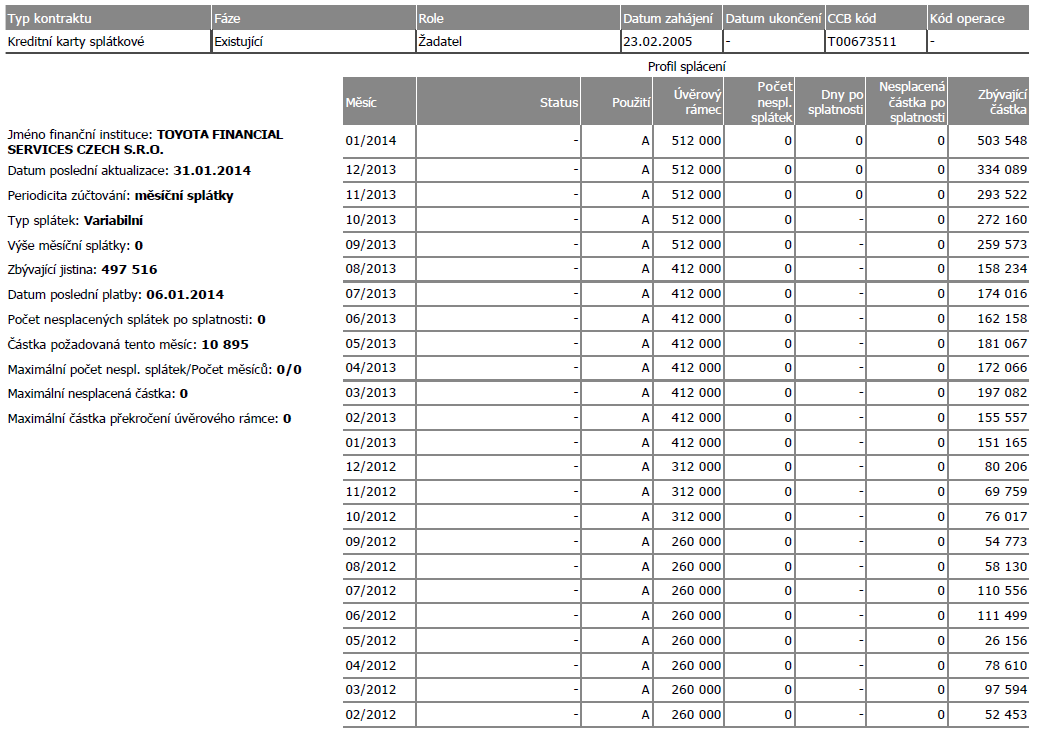Select remaining amount 503 548
This screenshot has height=734, width=1039.
989,140
